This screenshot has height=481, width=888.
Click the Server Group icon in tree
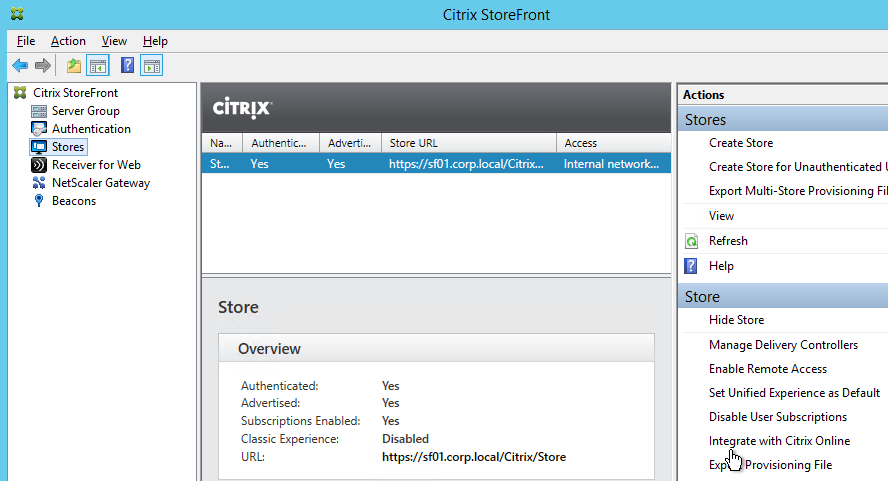click(x=39, y=110)
